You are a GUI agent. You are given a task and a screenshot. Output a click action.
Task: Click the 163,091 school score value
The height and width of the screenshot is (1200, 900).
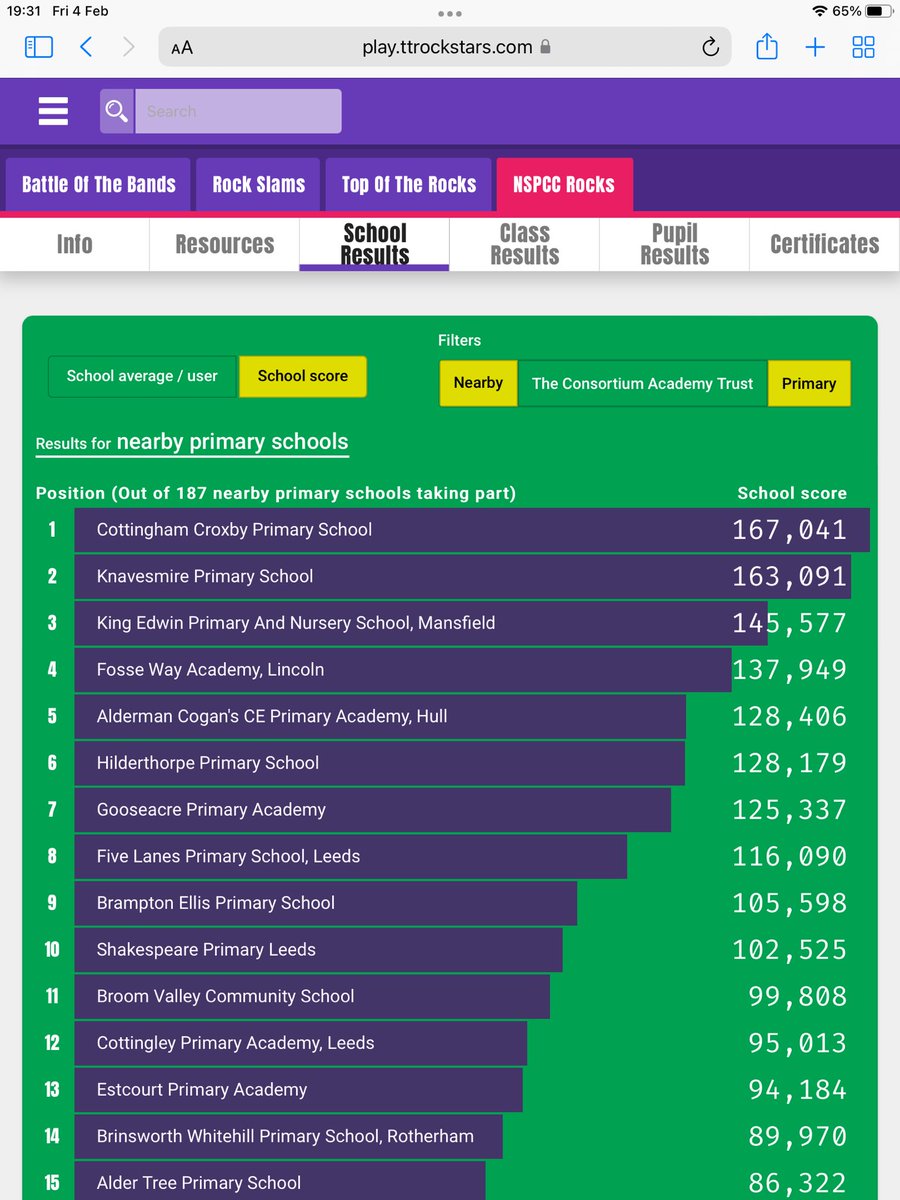click(x=789, y=576)
